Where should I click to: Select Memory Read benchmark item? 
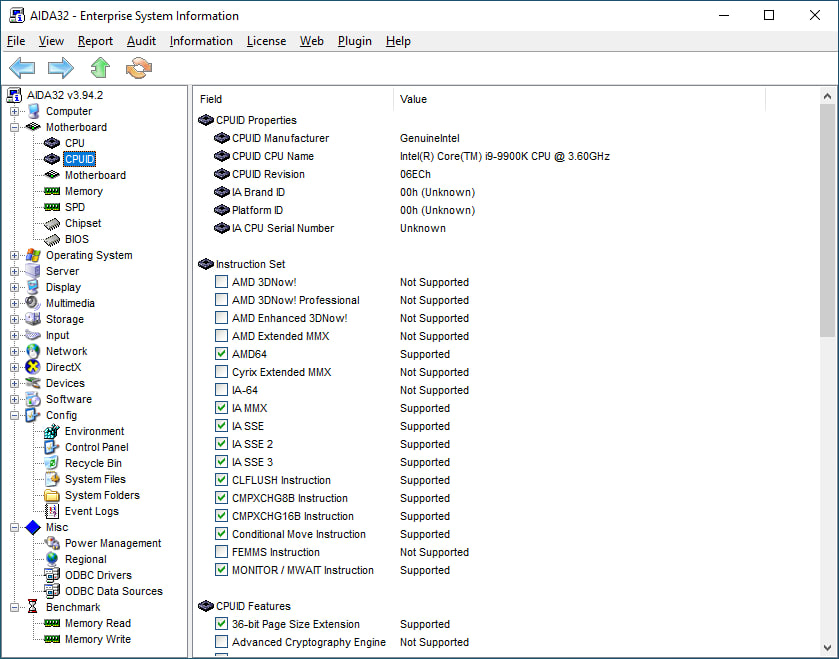click(98, 623)
